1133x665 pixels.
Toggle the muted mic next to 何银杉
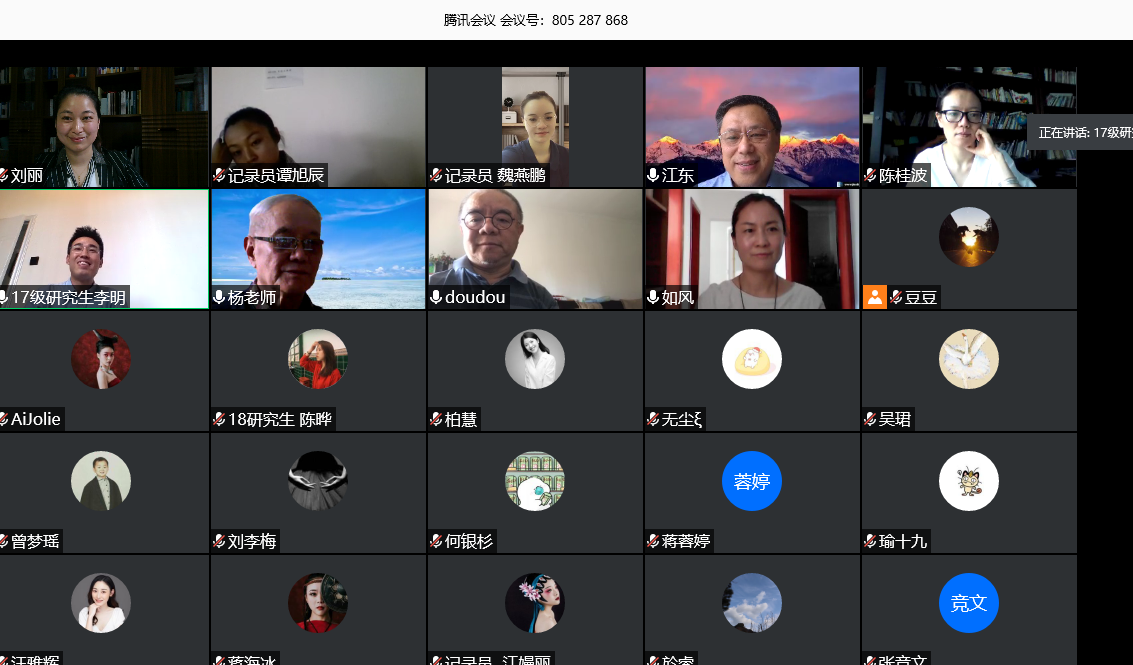pos(436,542)
